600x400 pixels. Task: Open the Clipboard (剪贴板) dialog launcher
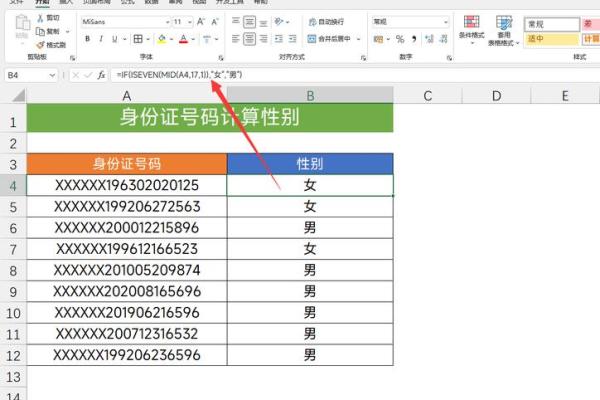[72, 58]
